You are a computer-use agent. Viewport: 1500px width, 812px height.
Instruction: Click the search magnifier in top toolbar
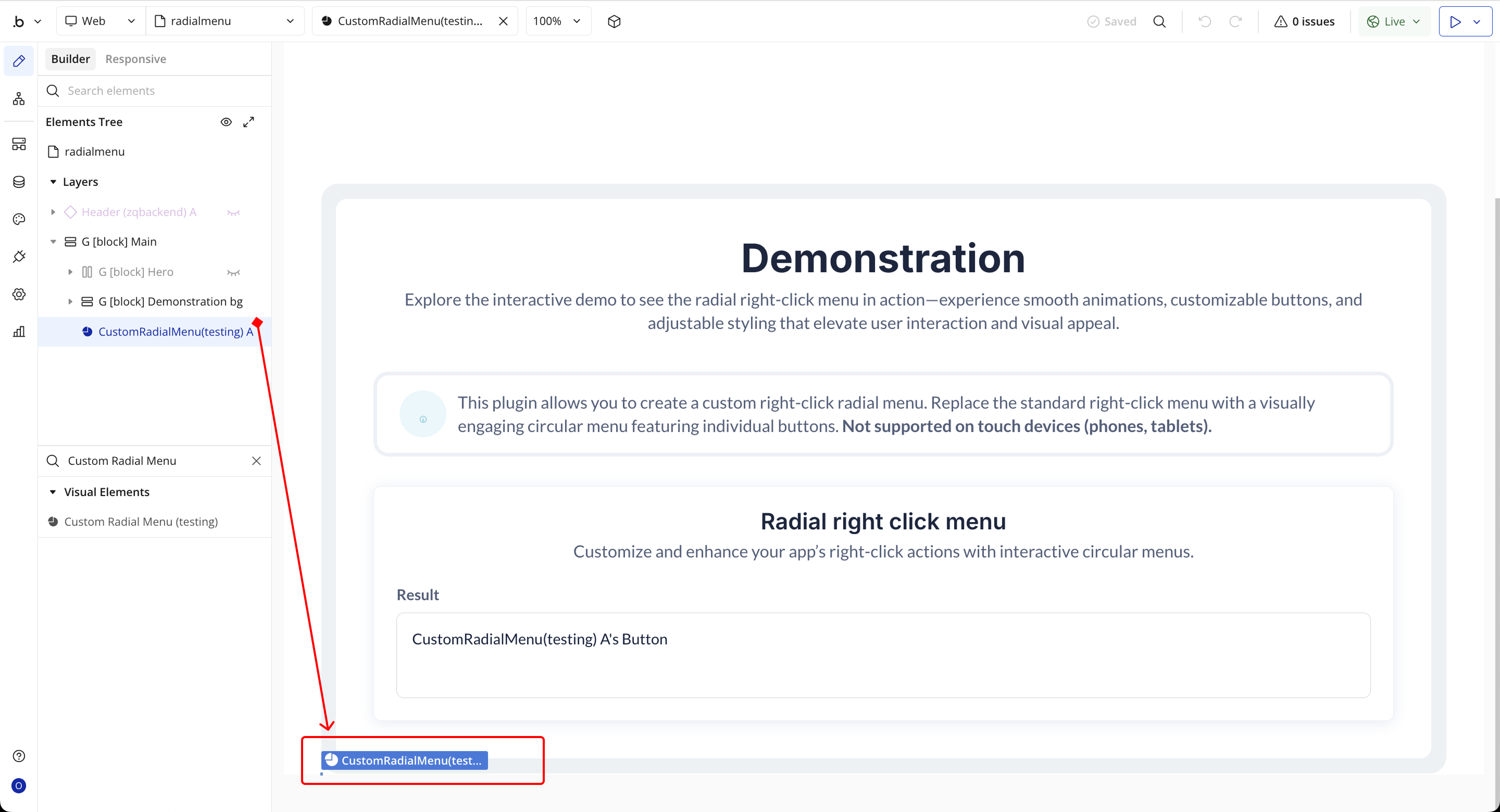point(1159,21)
